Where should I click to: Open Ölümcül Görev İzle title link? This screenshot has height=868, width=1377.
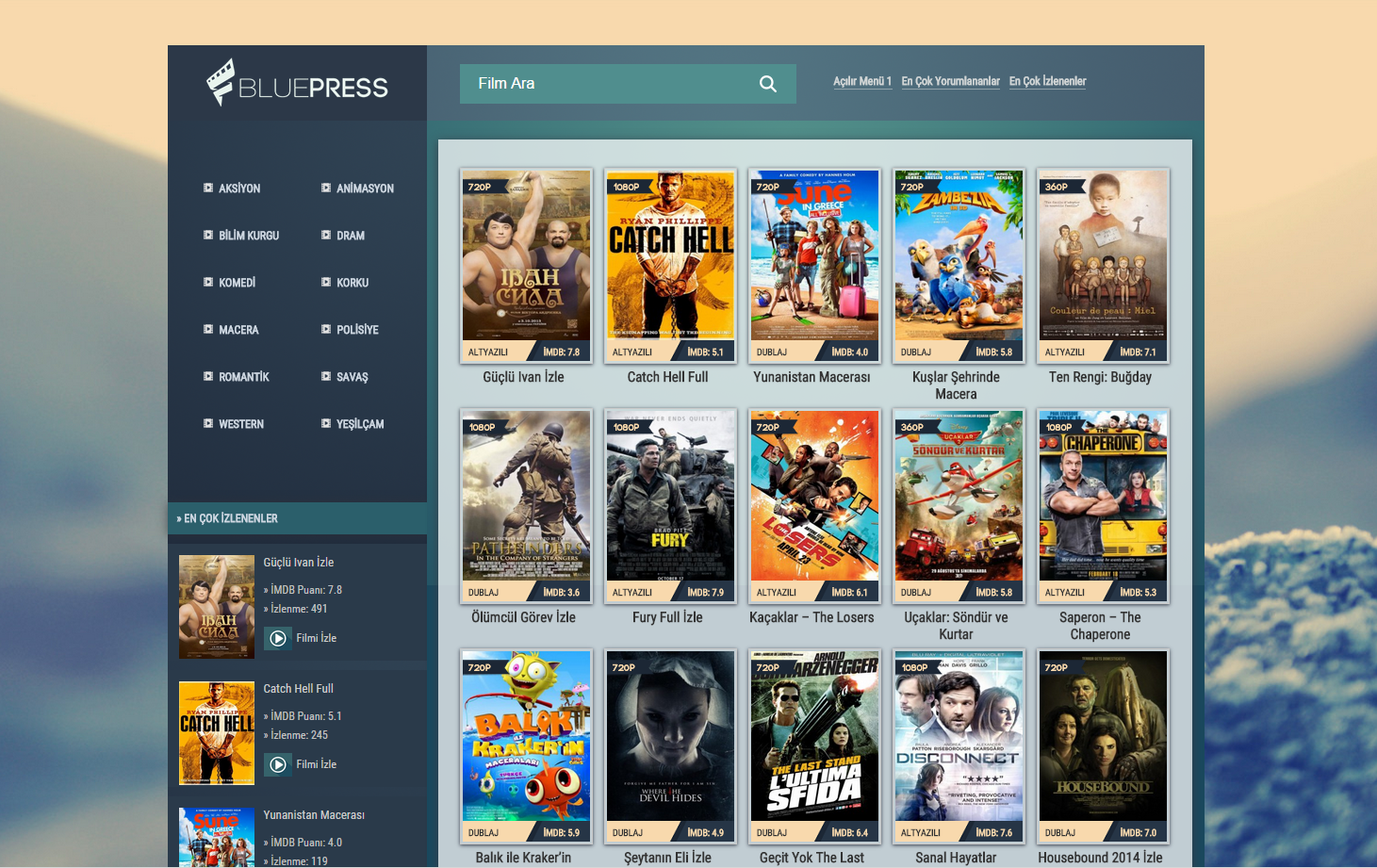(x=523, y=617)
